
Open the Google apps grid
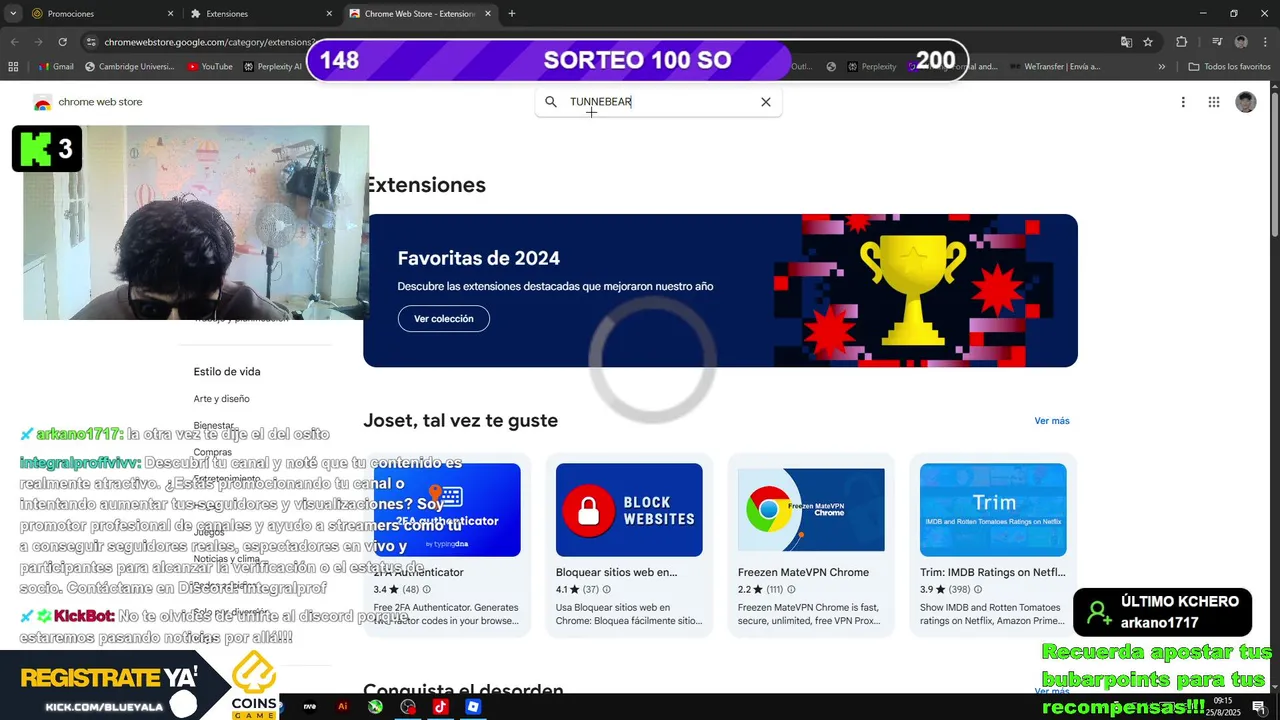coord(1214,102)
